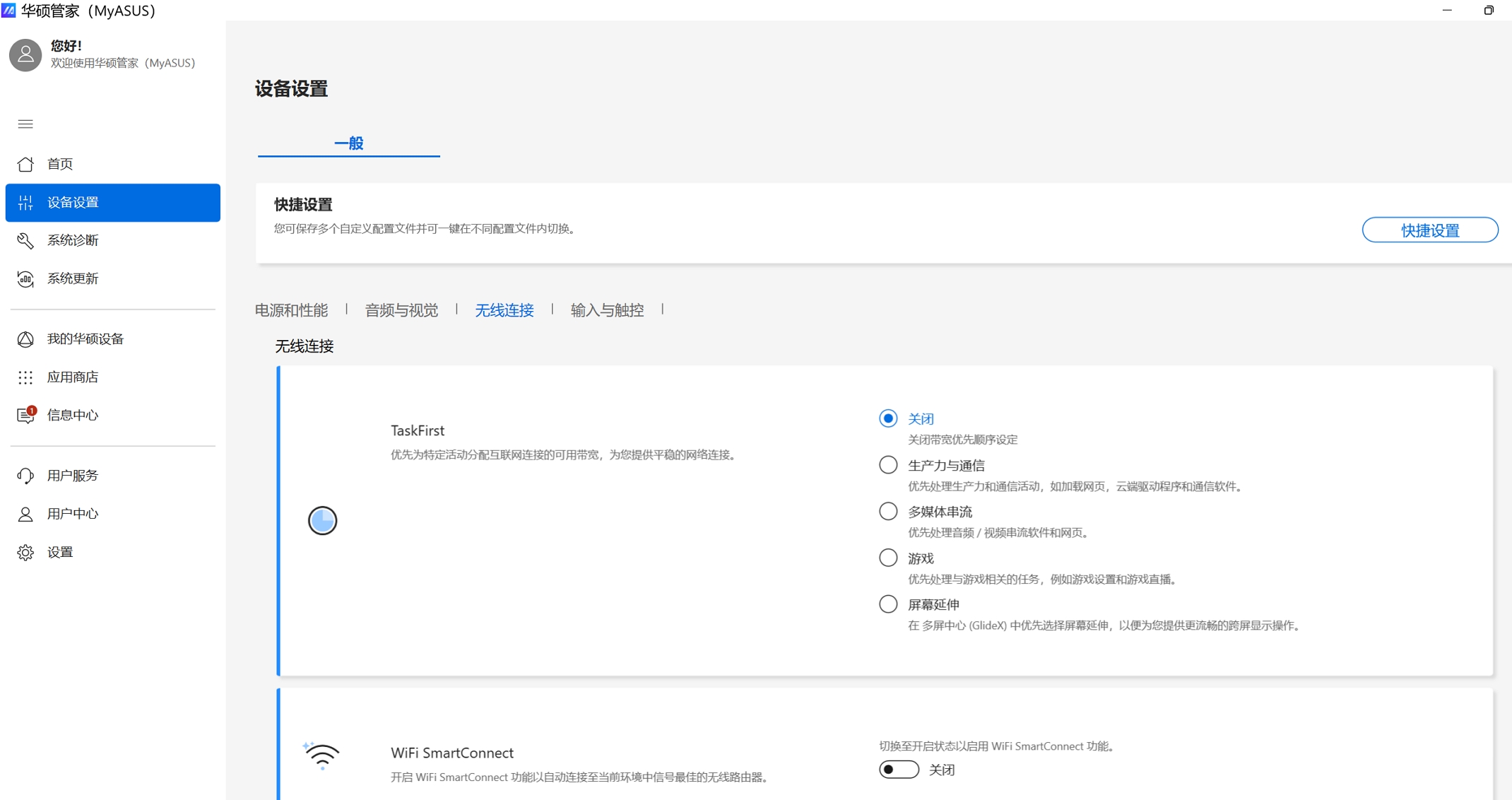Select the 多媒体串流 radio button
Screen dimensions: 1512x800
888,511
